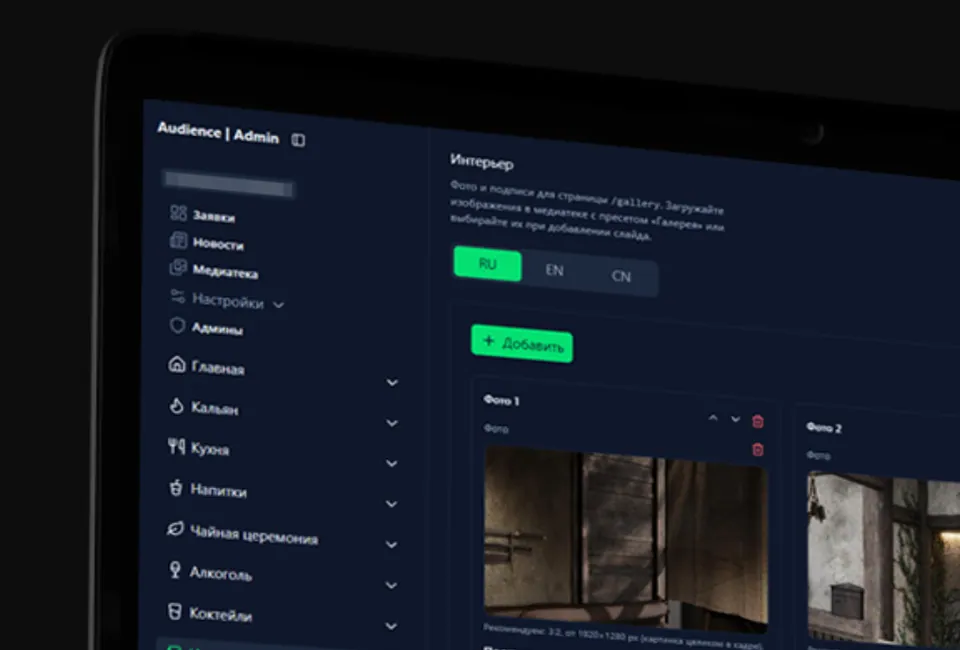
Task: Open Кухня menu item
Action: point(210,449)
